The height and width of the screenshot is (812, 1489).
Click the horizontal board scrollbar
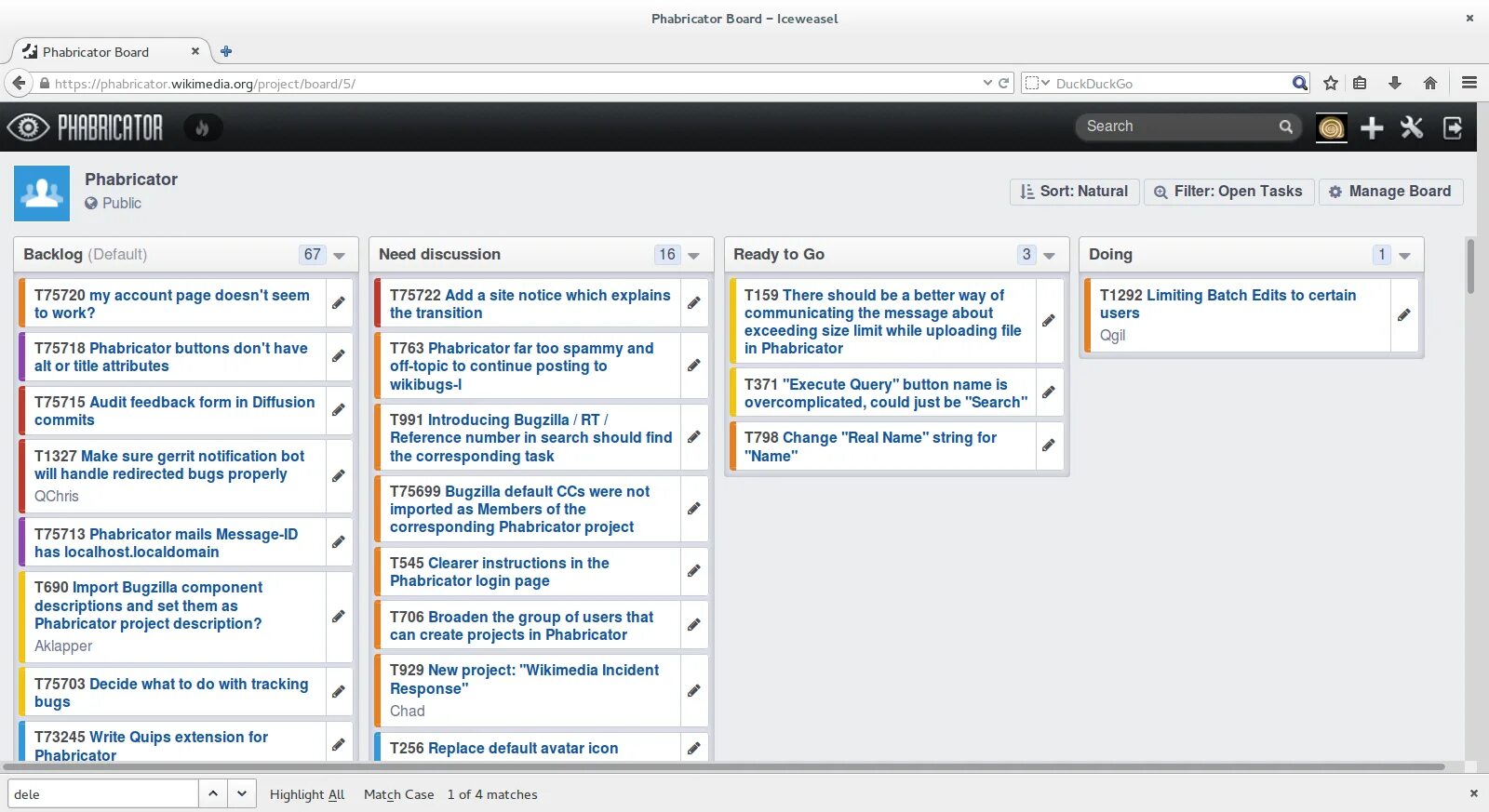(724, 767)
